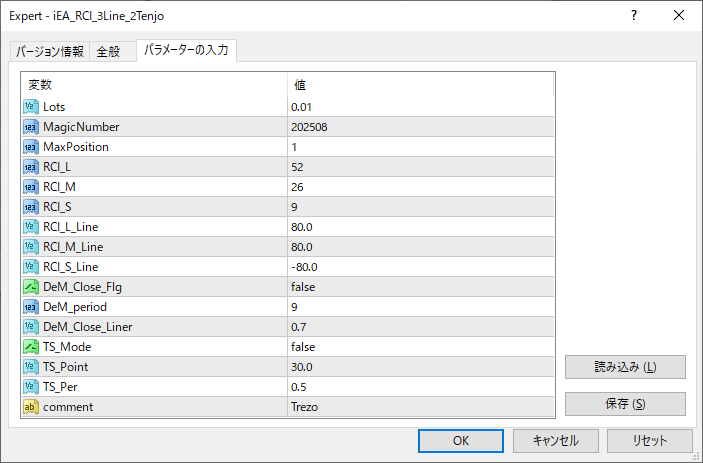
Task: Click the DeM_Close_Flg boolean type icon
Action: (x=31, y=286)
